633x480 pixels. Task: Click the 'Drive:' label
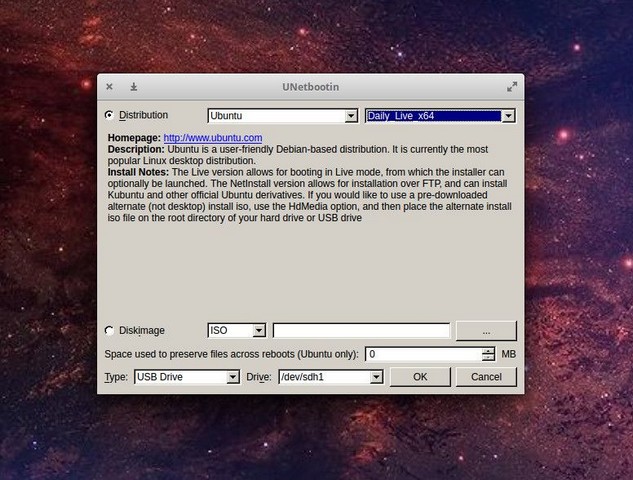click(259, 377)
